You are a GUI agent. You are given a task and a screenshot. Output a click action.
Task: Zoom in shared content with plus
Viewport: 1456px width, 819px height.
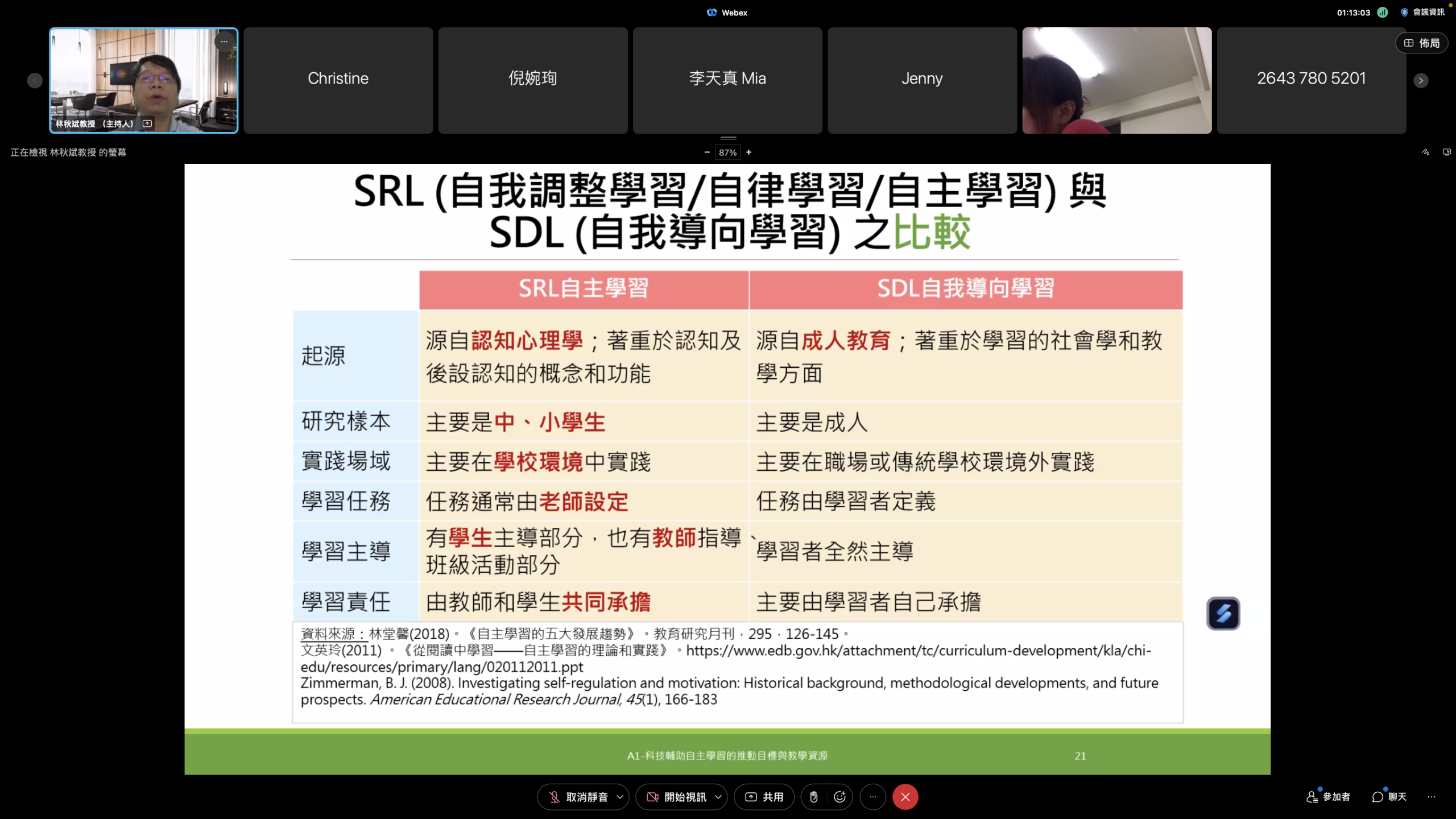(749, 152)
